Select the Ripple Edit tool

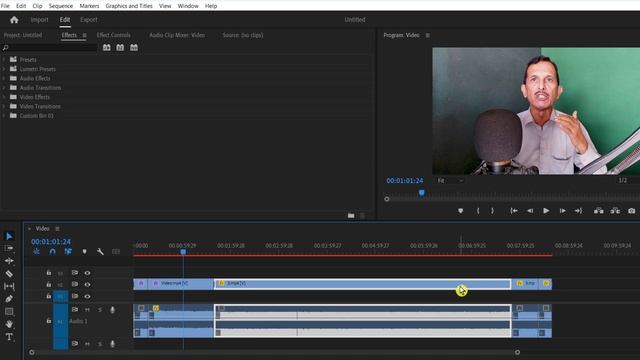click(9, 261)
